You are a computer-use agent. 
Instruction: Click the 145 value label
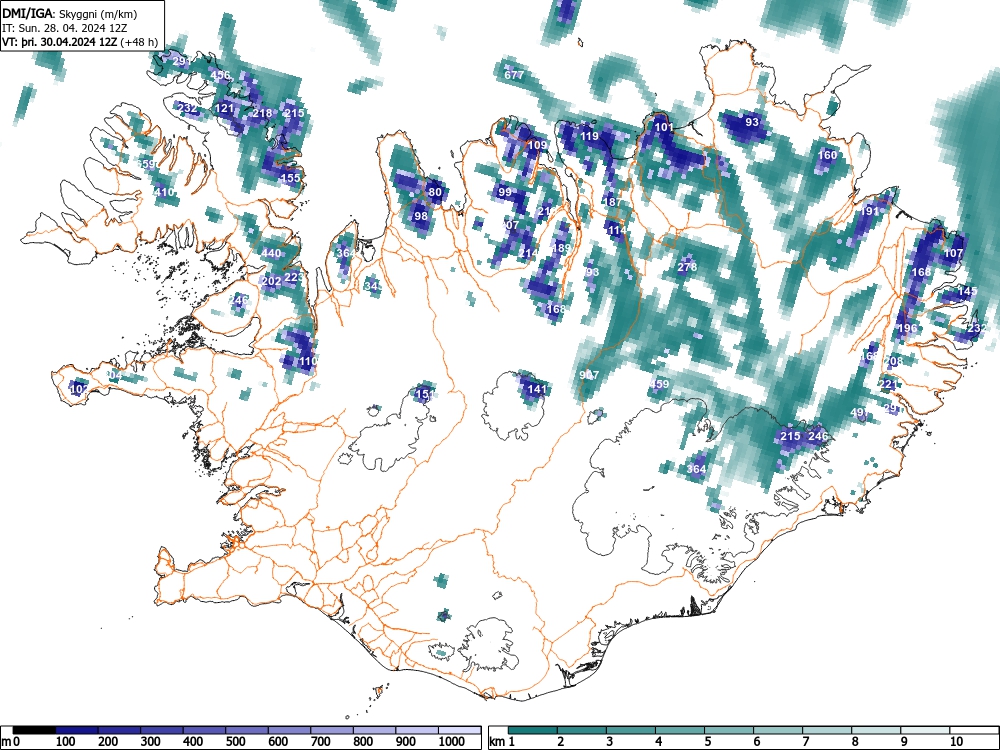click(x=967, y=291)
